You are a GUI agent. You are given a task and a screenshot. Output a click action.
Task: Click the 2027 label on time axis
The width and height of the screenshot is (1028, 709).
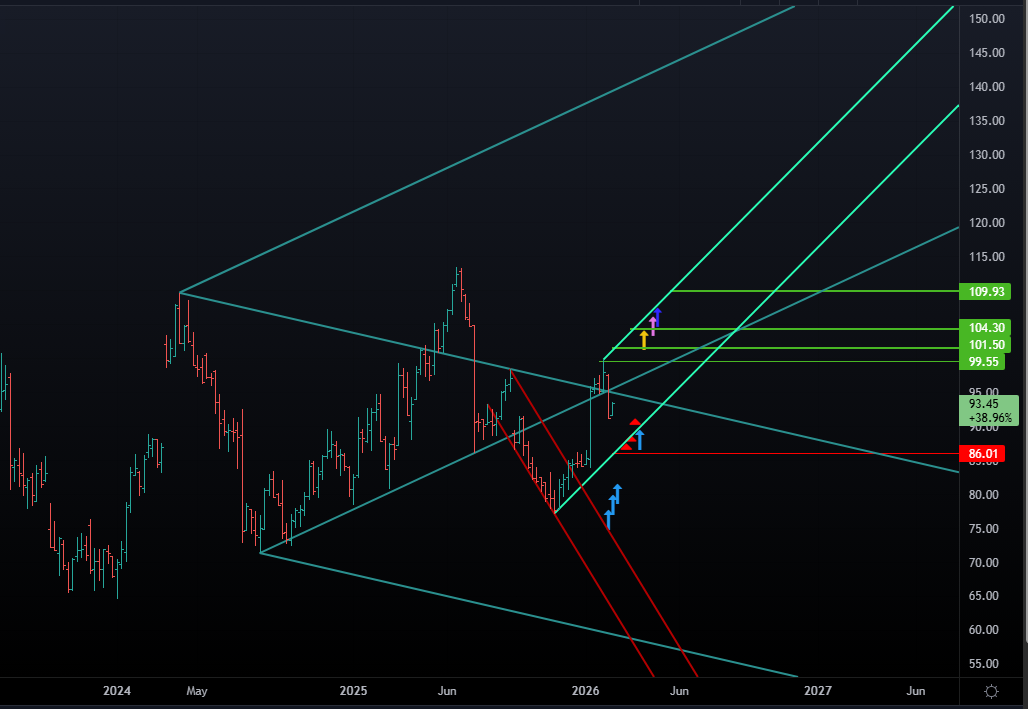tap(818, 691)
